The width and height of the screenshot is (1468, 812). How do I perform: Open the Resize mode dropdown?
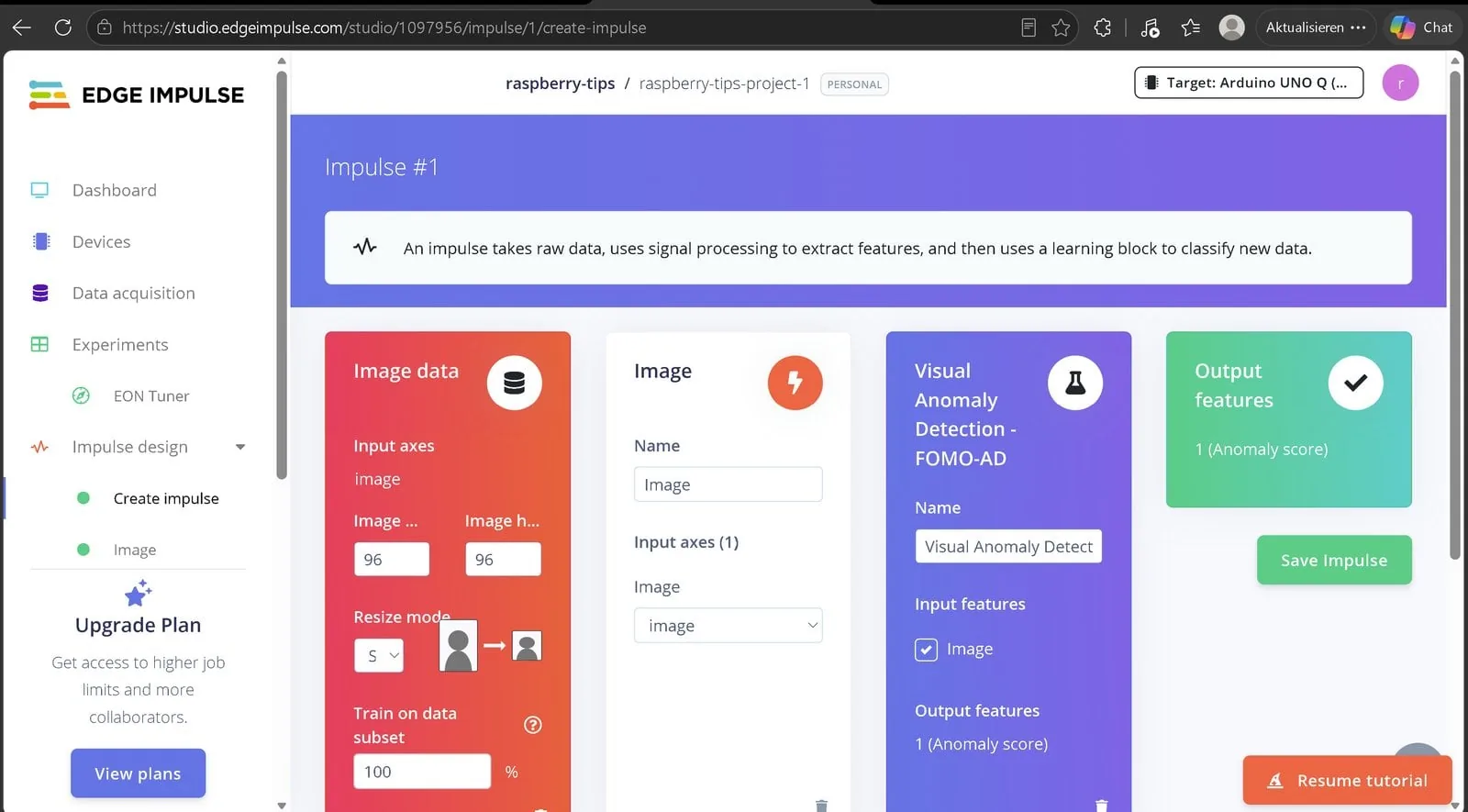[x=379, y=655]
